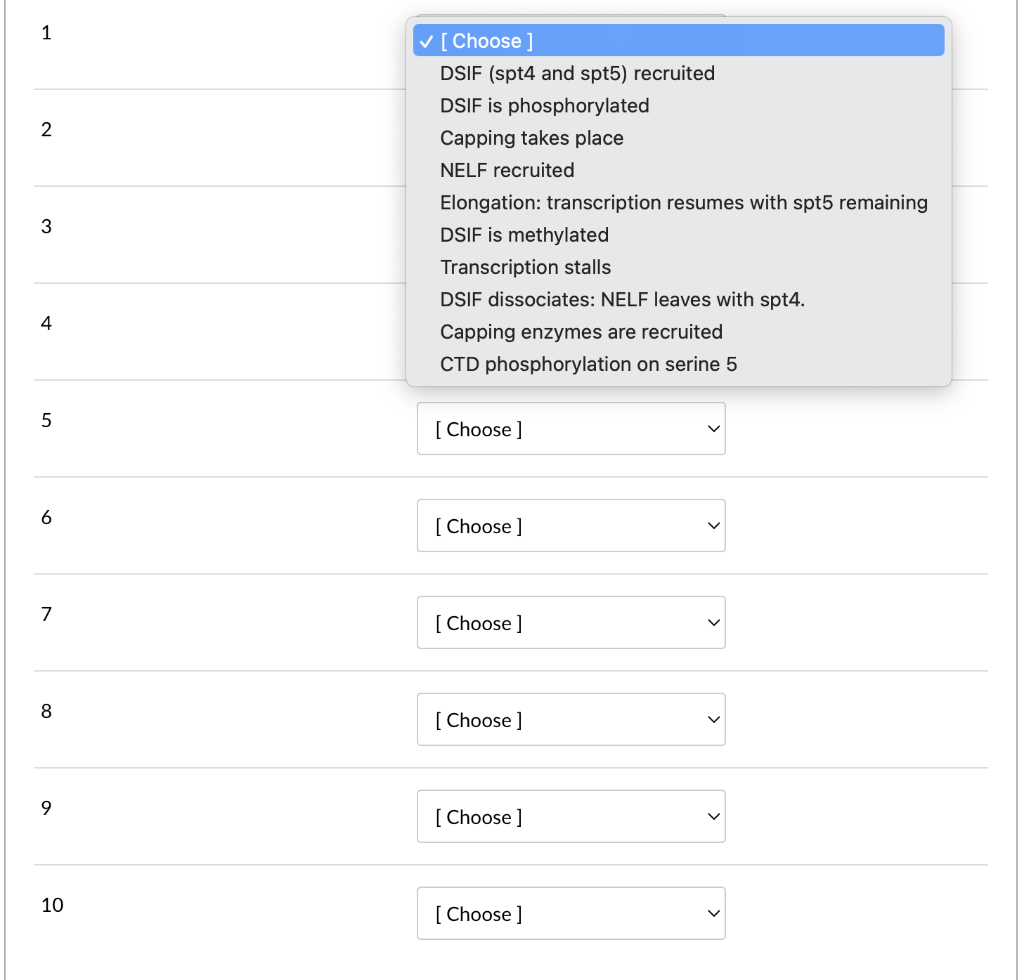1024x980 pixels.
Task: Choose 'DSIF is phosphorylated' from the list
Action: coord(679,106)
